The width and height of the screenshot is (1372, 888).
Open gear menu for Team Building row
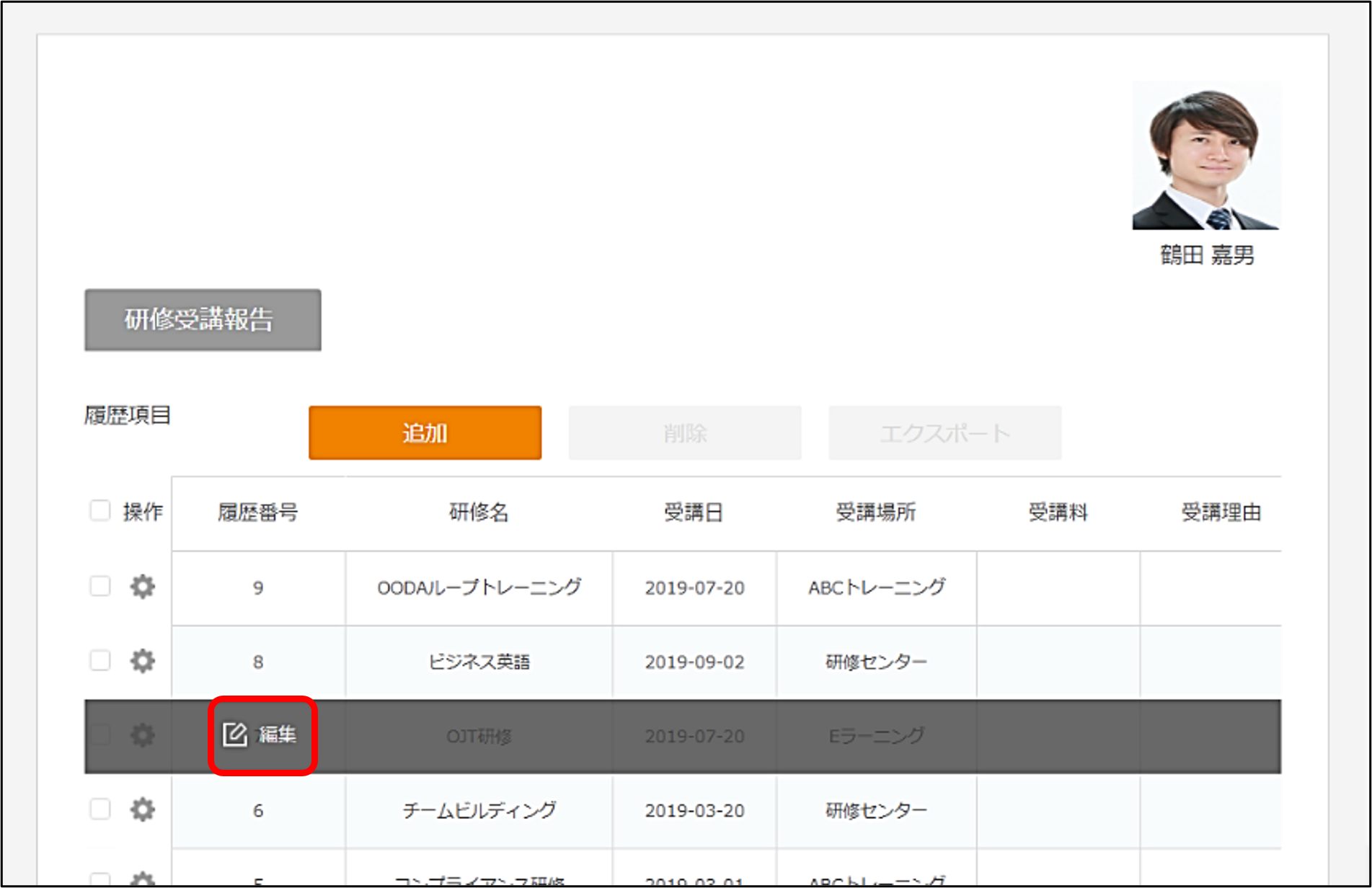tap(143, 809)
